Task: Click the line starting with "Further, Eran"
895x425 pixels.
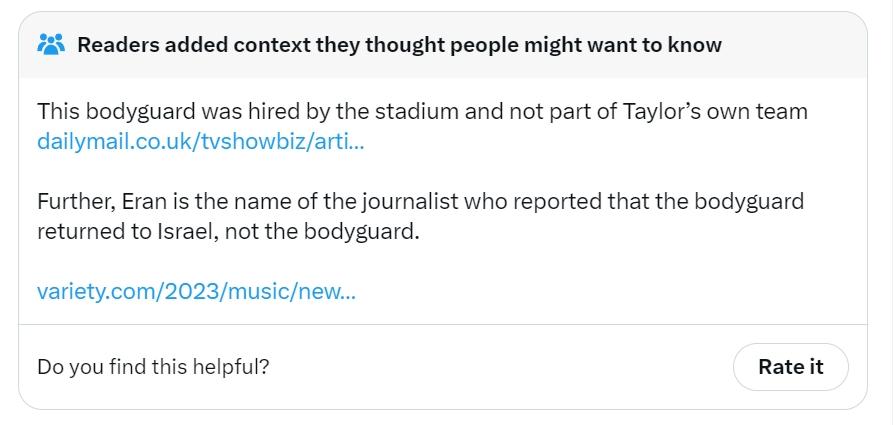Action: [x=420, y=201]
